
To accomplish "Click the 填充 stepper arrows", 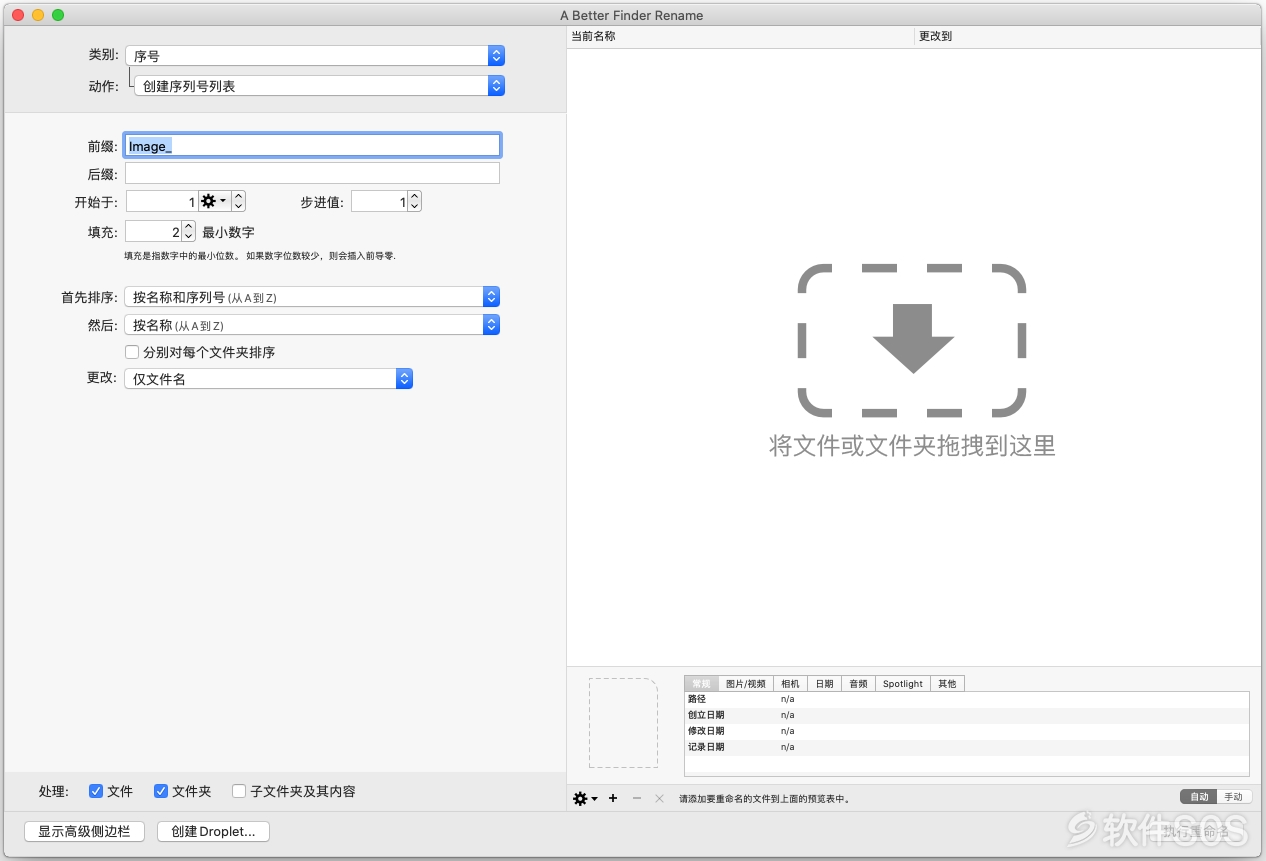I will pyautogui.click(x=189, y=232).
